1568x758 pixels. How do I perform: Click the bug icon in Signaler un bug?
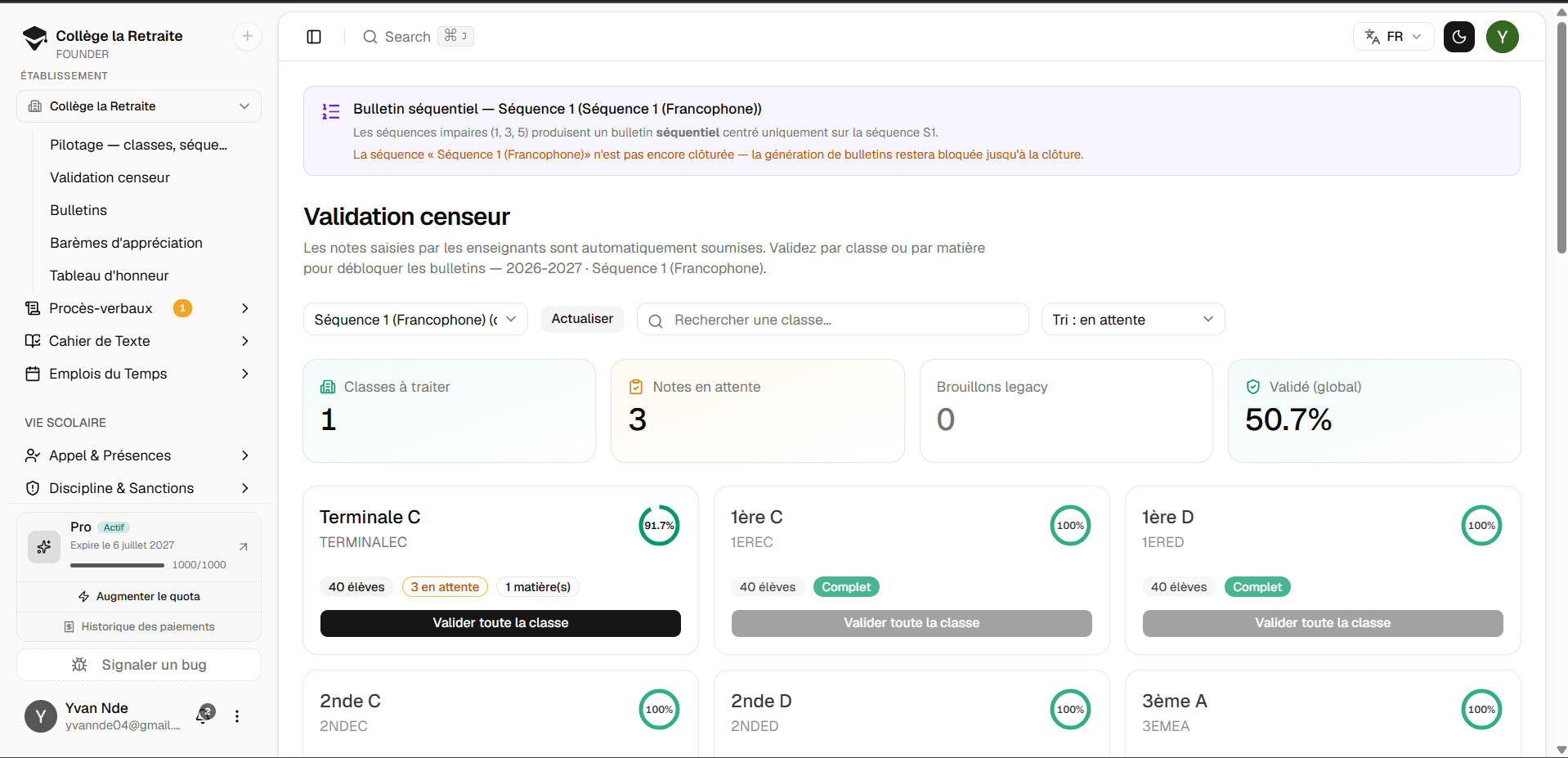pos(79,665)
